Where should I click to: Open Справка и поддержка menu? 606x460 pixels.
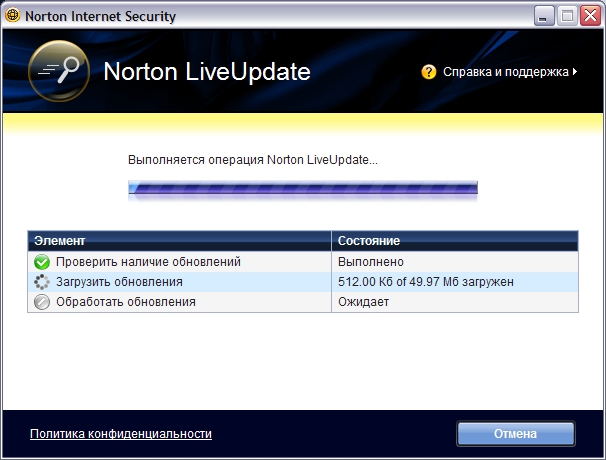(x=506, y=72)
